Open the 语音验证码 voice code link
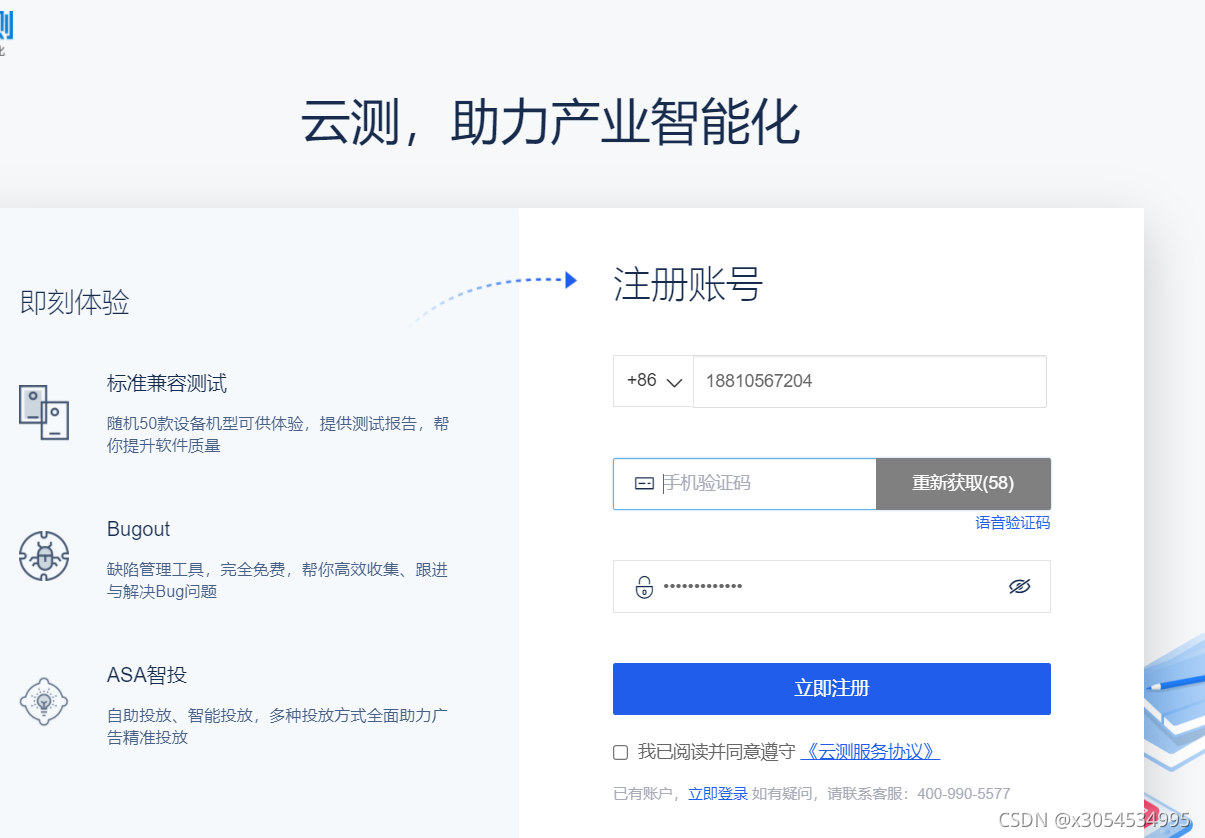The width and height of the screenshot is (1205, 838). tap(1013, 523)
